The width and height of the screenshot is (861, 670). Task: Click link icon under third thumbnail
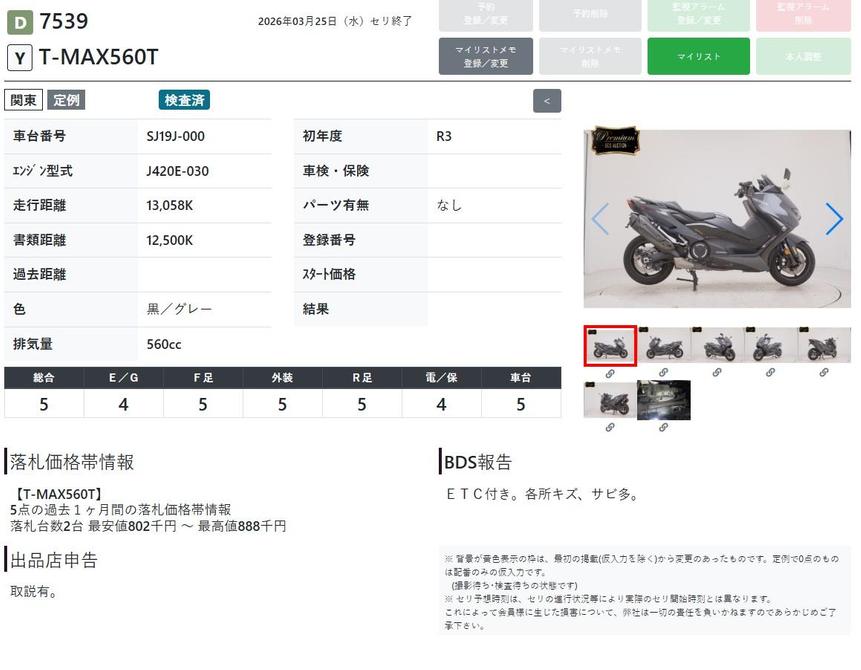(x=717, y=373)
